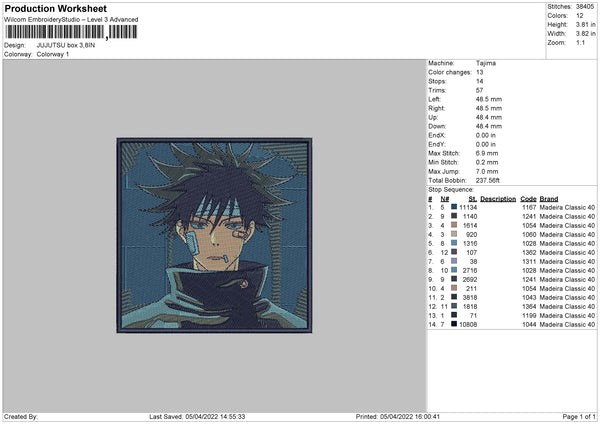Select thread code 1311 in stop sequence

529,262
